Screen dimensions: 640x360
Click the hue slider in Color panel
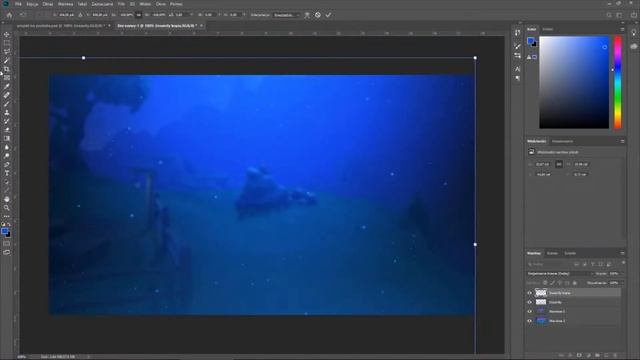click(x=618, y=82)
